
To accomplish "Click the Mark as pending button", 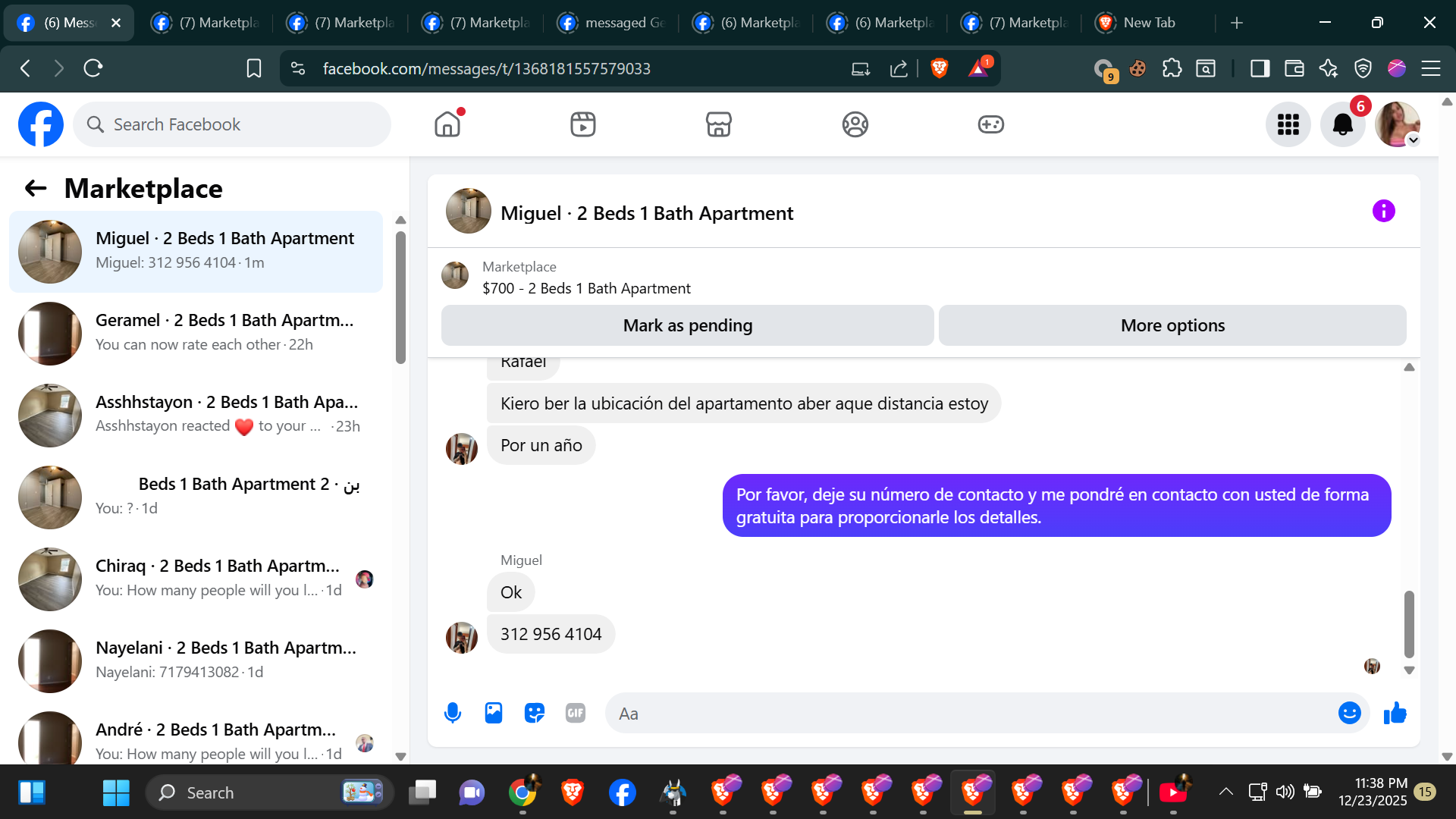I will [x=687, y=325].
